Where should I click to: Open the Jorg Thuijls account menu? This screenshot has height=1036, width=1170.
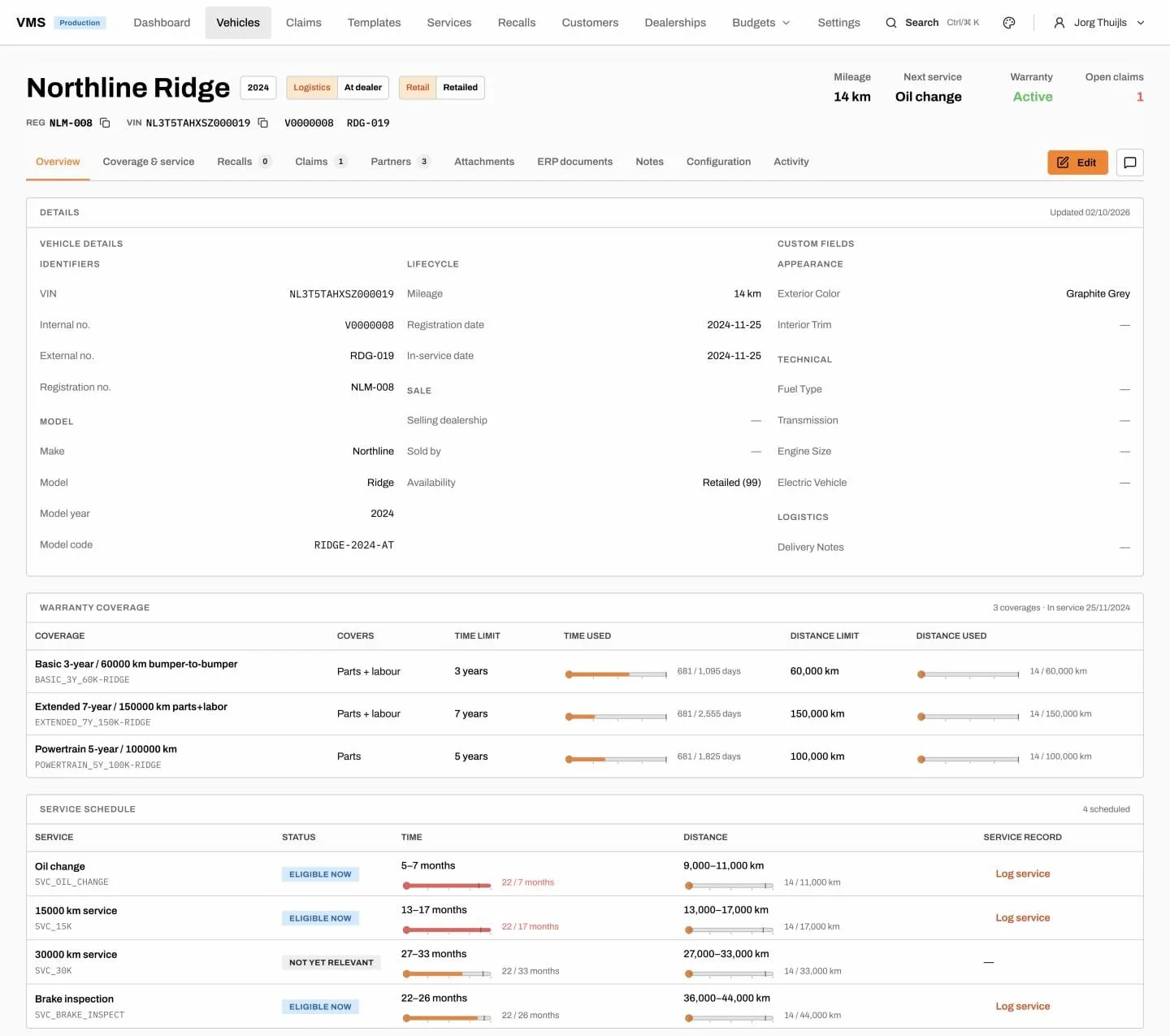1099,23
